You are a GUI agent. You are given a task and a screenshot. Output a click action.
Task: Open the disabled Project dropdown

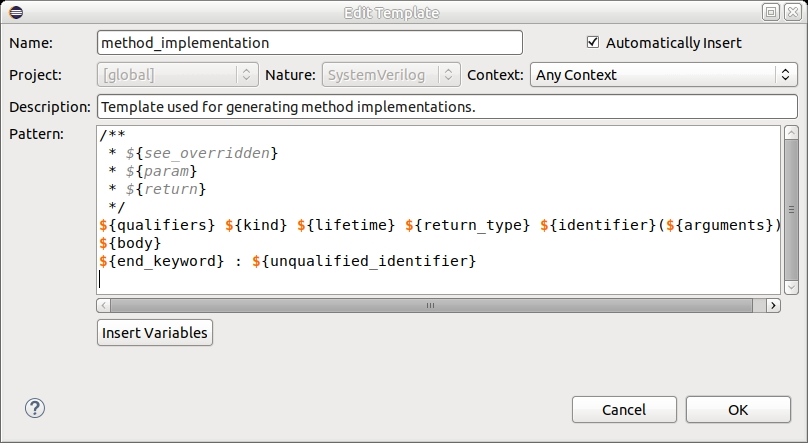pyautogui.click(x=178, y=75)
